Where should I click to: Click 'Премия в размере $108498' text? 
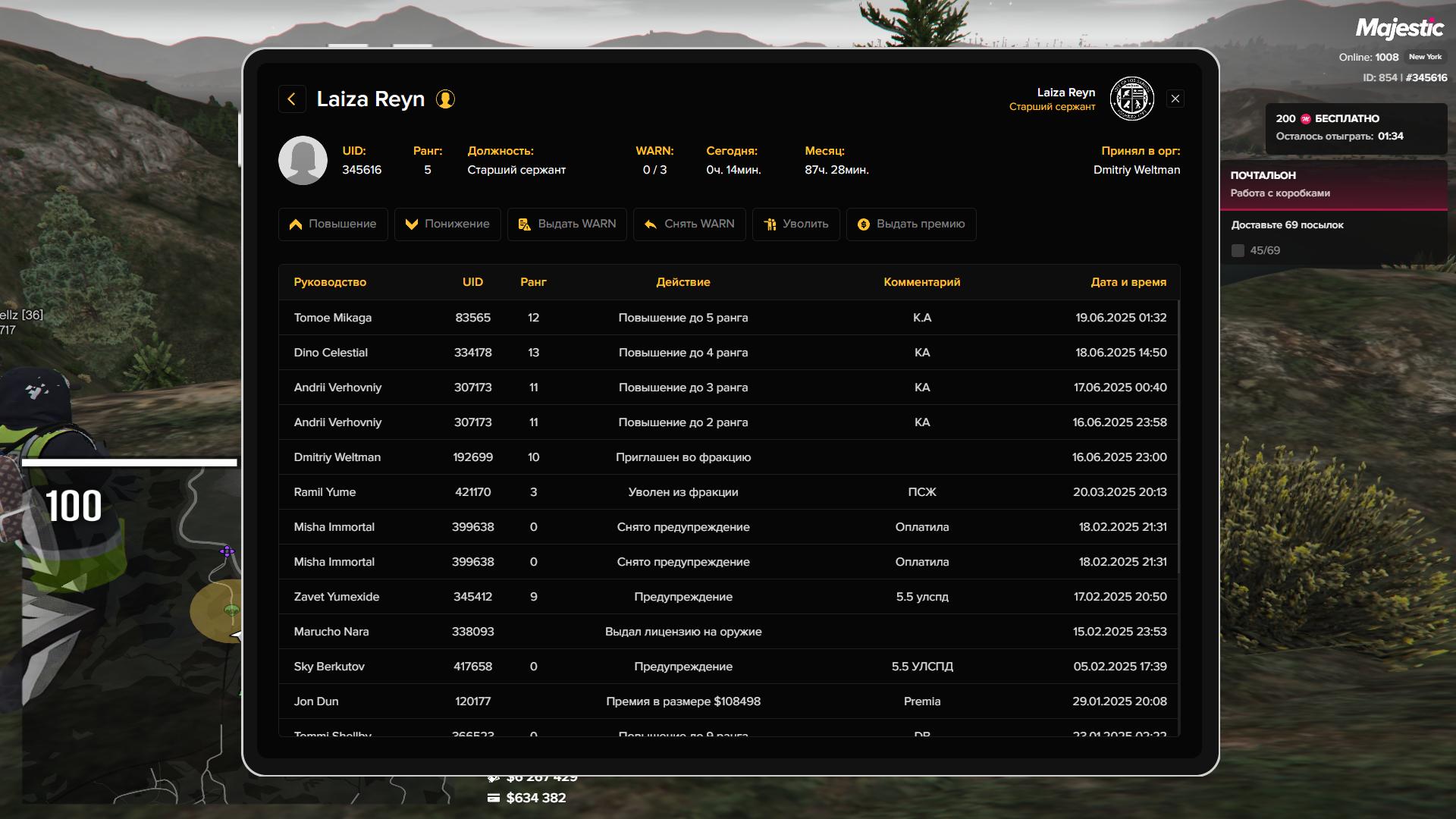coord(683,701)
